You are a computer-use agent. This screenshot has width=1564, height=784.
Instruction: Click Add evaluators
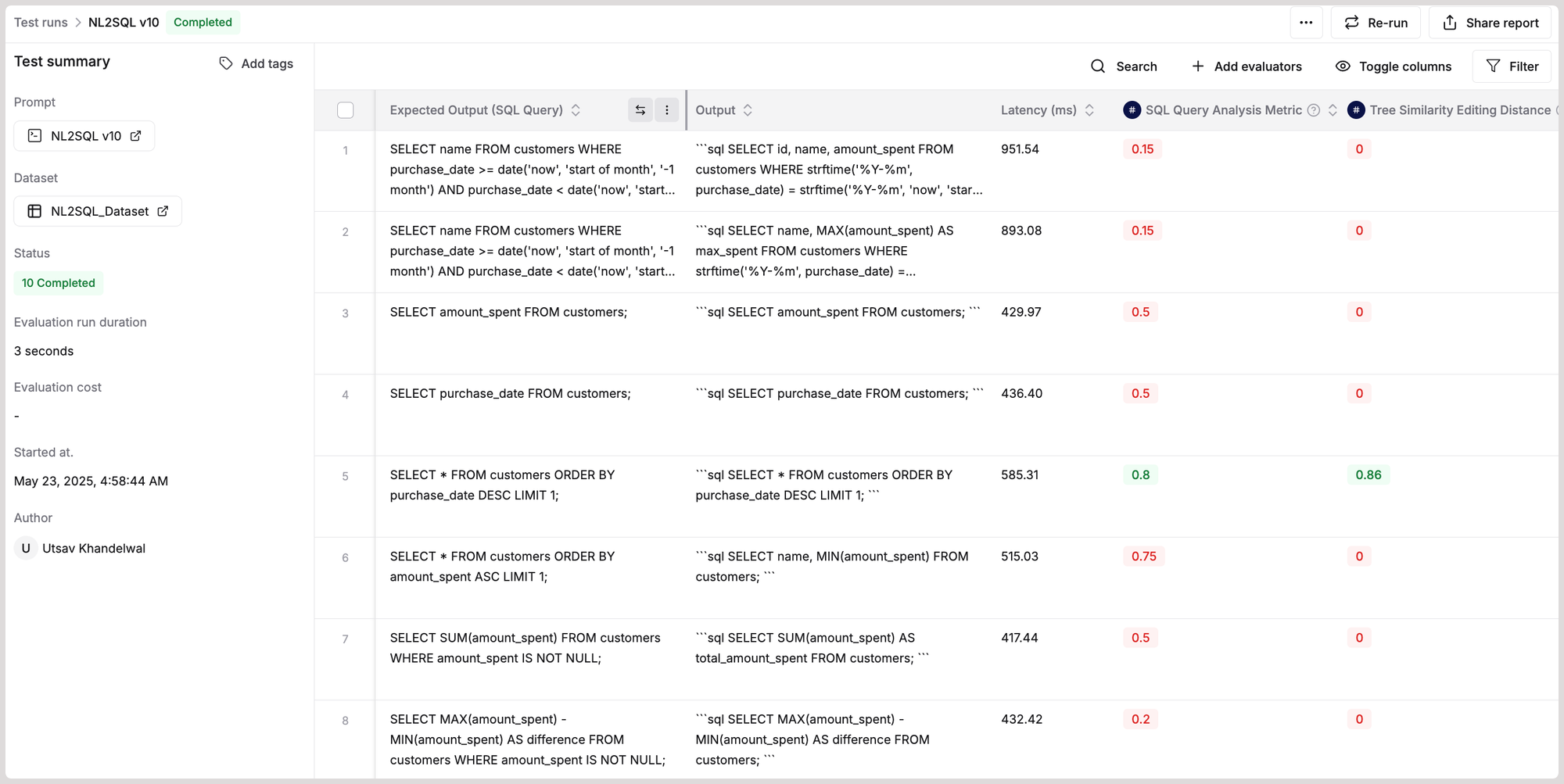click(x=1247, y=66)
